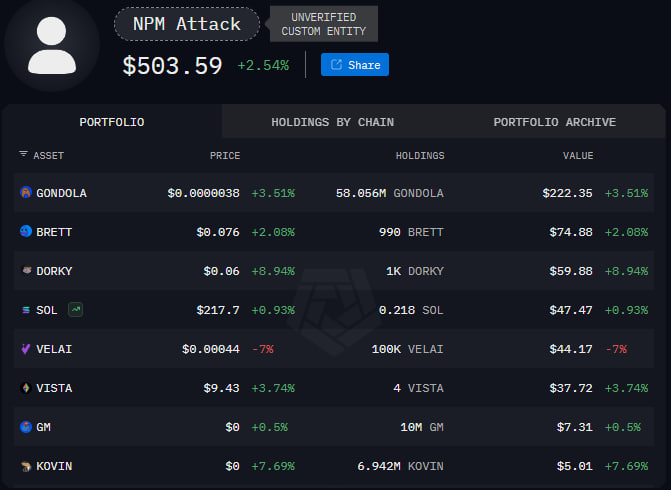Screen dimensions: 671x490
Task: Open the SOL asset name
Action: [47, 310]
